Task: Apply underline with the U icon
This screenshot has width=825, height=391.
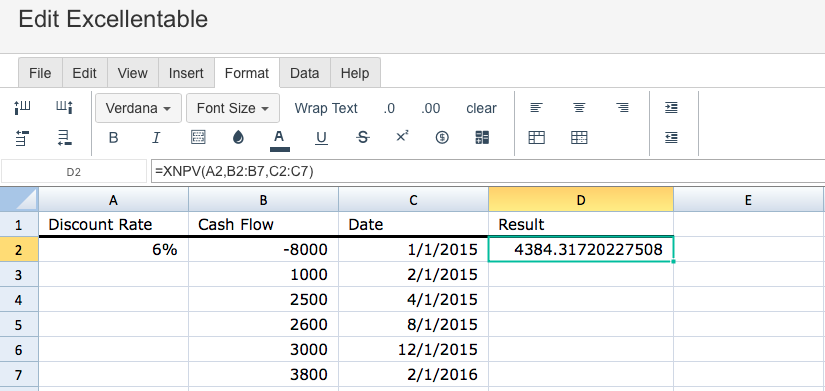Action: click(x=321, y=138)
